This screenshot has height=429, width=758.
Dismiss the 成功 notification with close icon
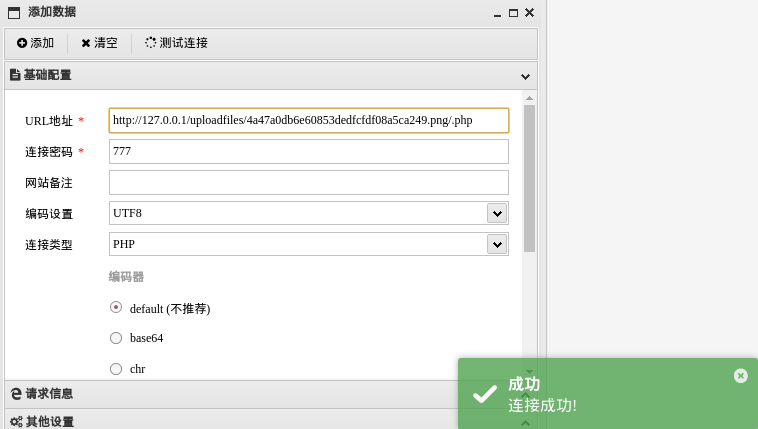pyautogui.click(x=741, y=376)
